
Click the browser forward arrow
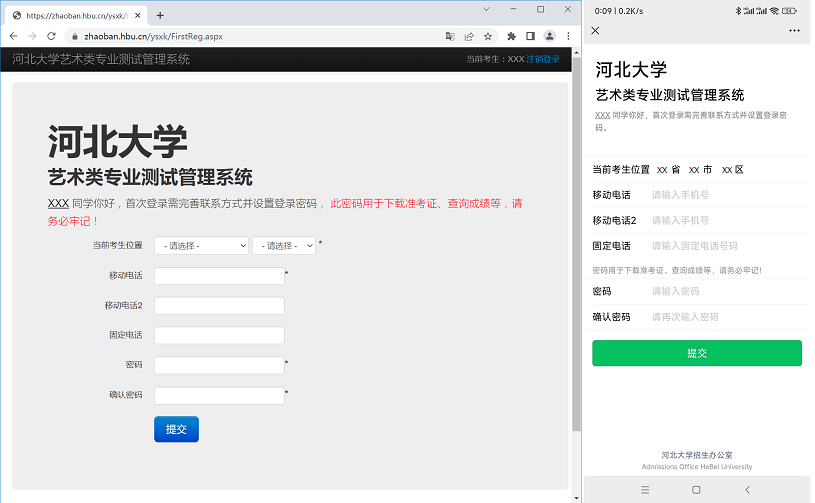[x=32, y=36]
